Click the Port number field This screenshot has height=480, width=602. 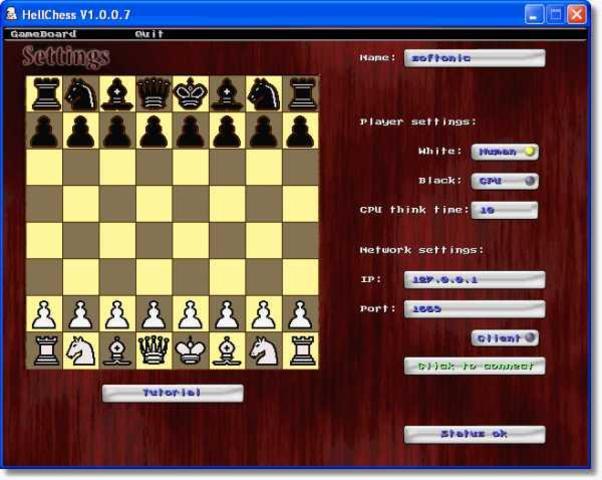point(475,309)
